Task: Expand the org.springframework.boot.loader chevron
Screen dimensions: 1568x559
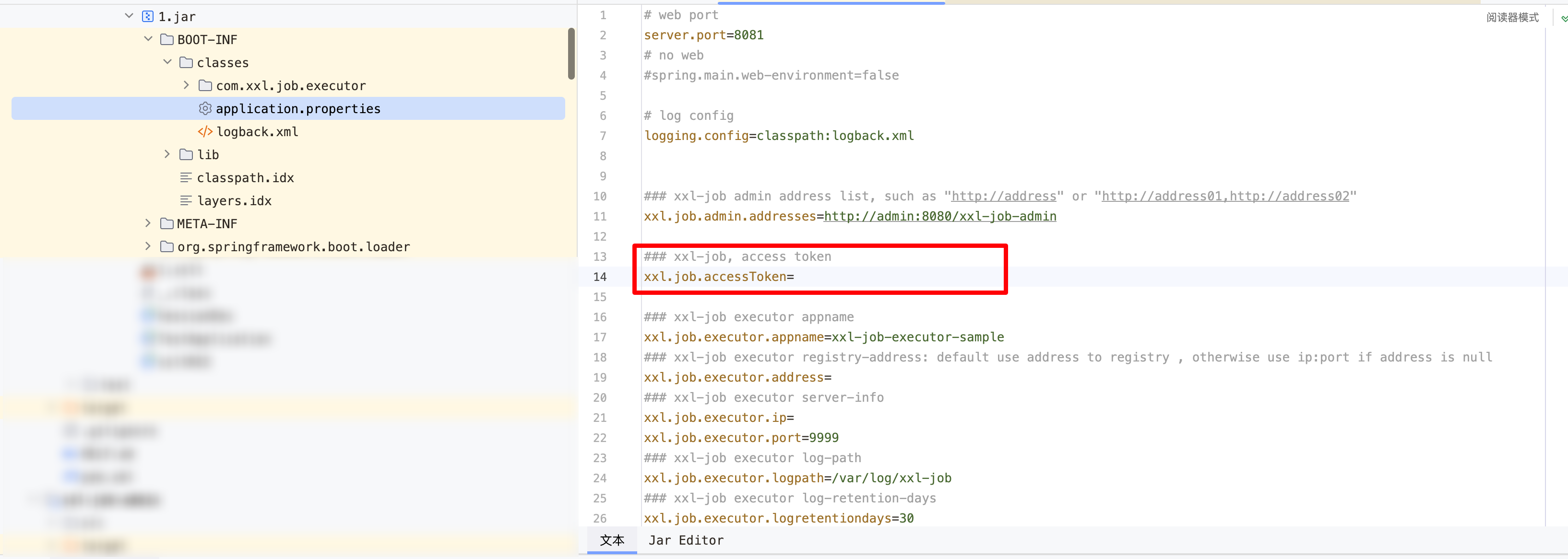Action: (148, 246)
